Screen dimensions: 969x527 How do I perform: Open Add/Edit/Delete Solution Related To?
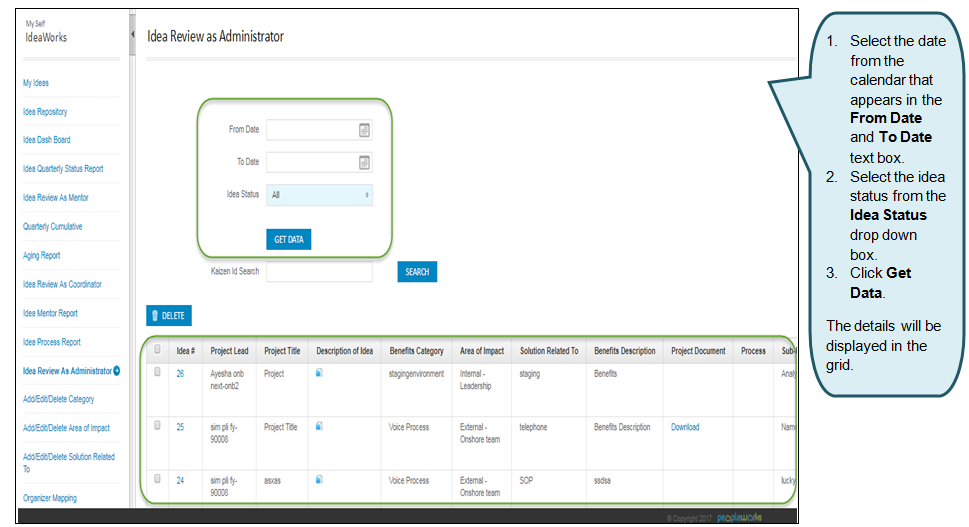[69, 463]
